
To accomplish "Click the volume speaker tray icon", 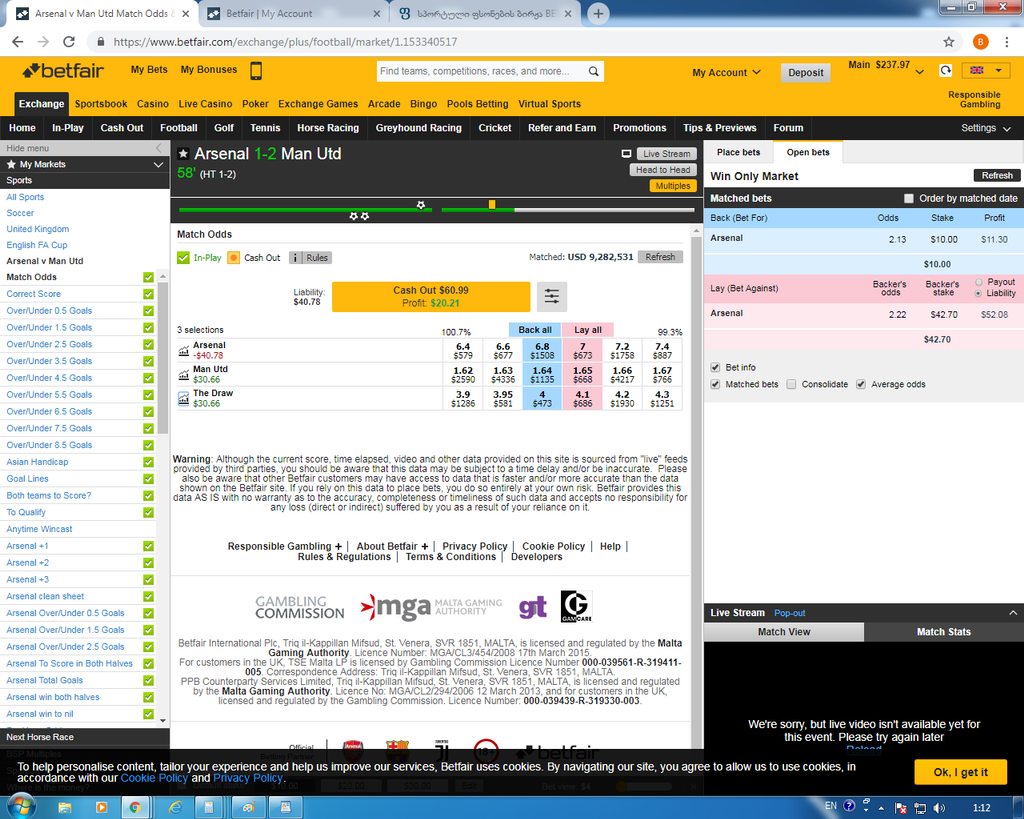I will point(939,808).
